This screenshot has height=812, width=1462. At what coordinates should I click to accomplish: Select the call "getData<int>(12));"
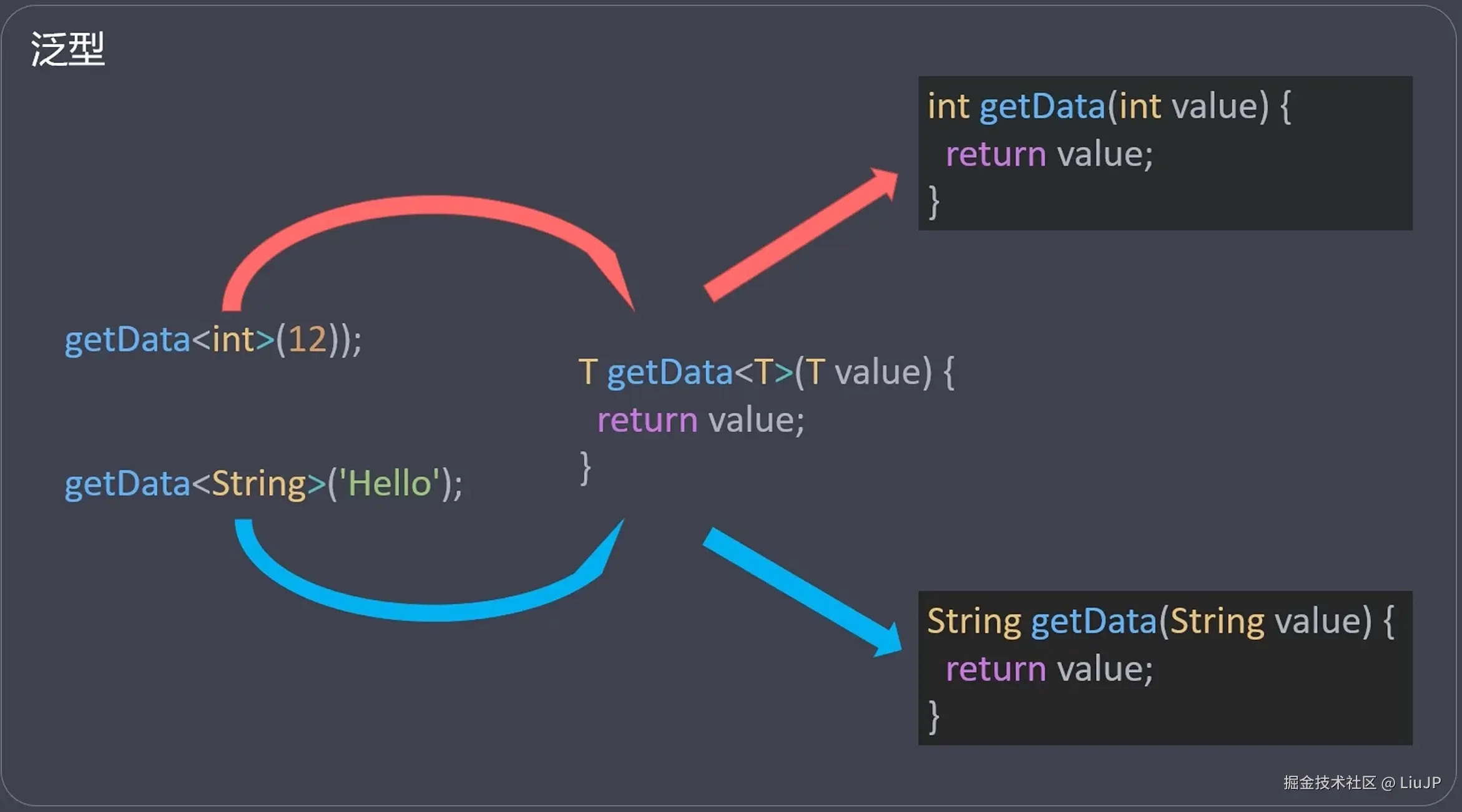(x=213, y=341)
